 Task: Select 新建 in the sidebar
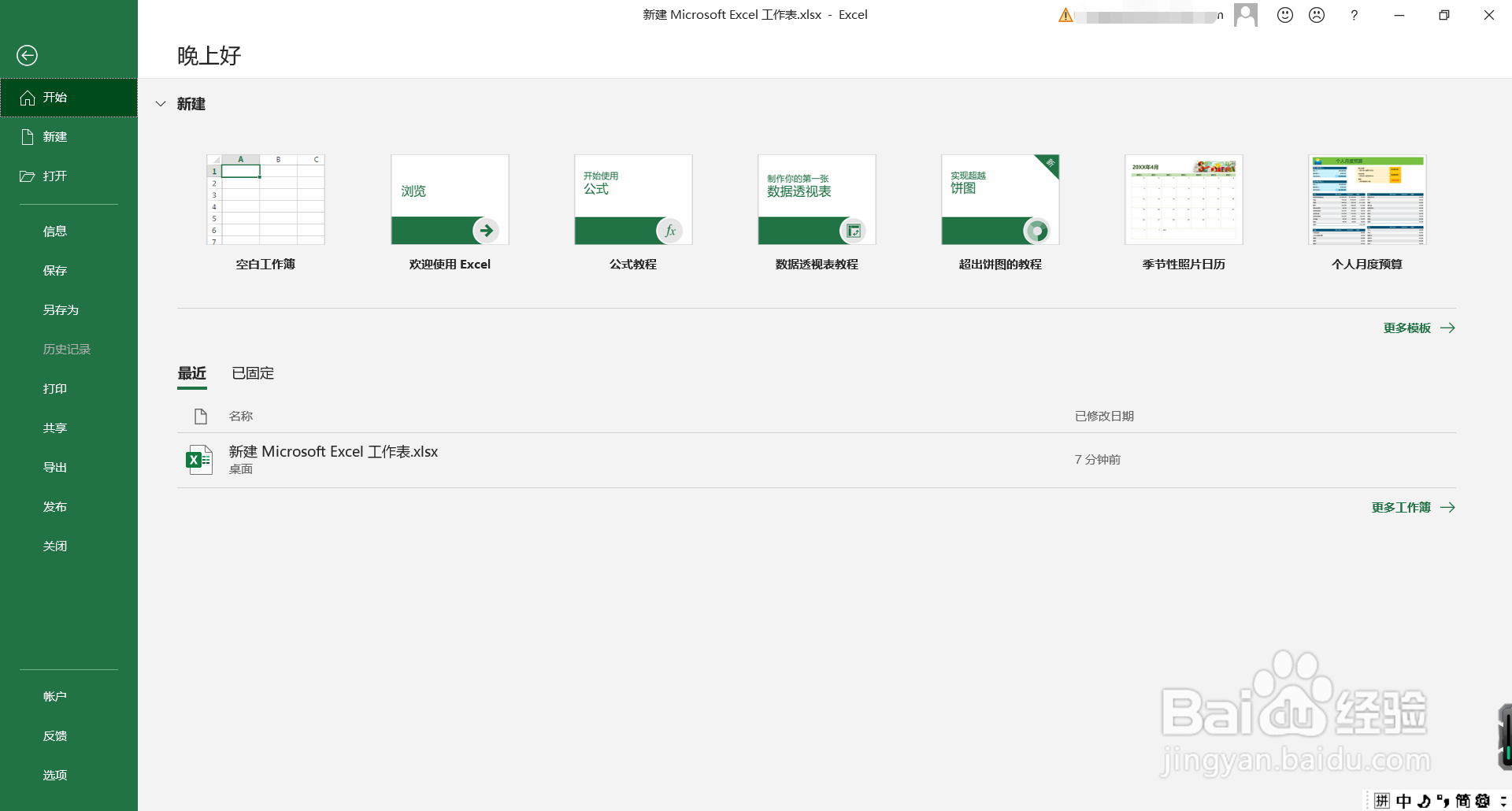[x=69, y=137]
